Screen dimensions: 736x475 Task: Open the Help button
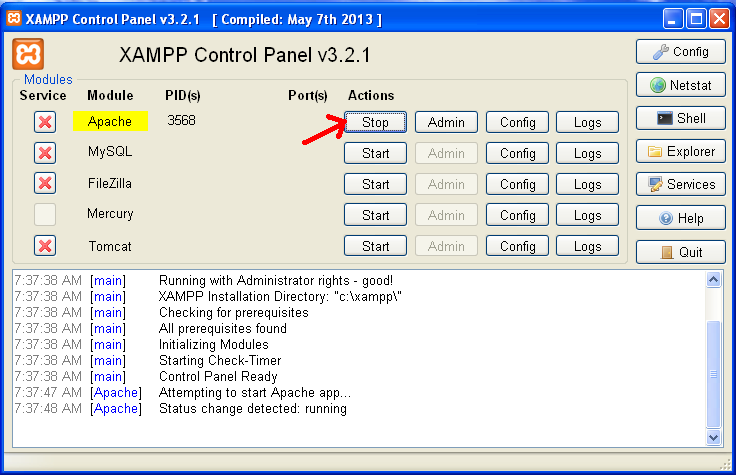pos(681,218)
